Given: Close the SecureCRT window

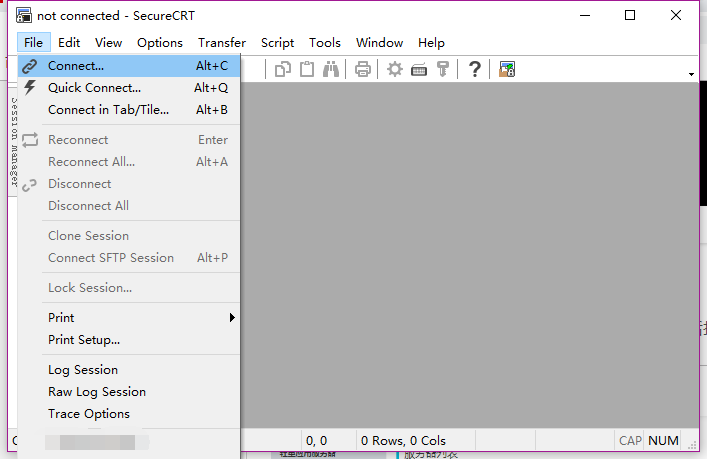Looking at the screenshot, I should tap(675, 15).
